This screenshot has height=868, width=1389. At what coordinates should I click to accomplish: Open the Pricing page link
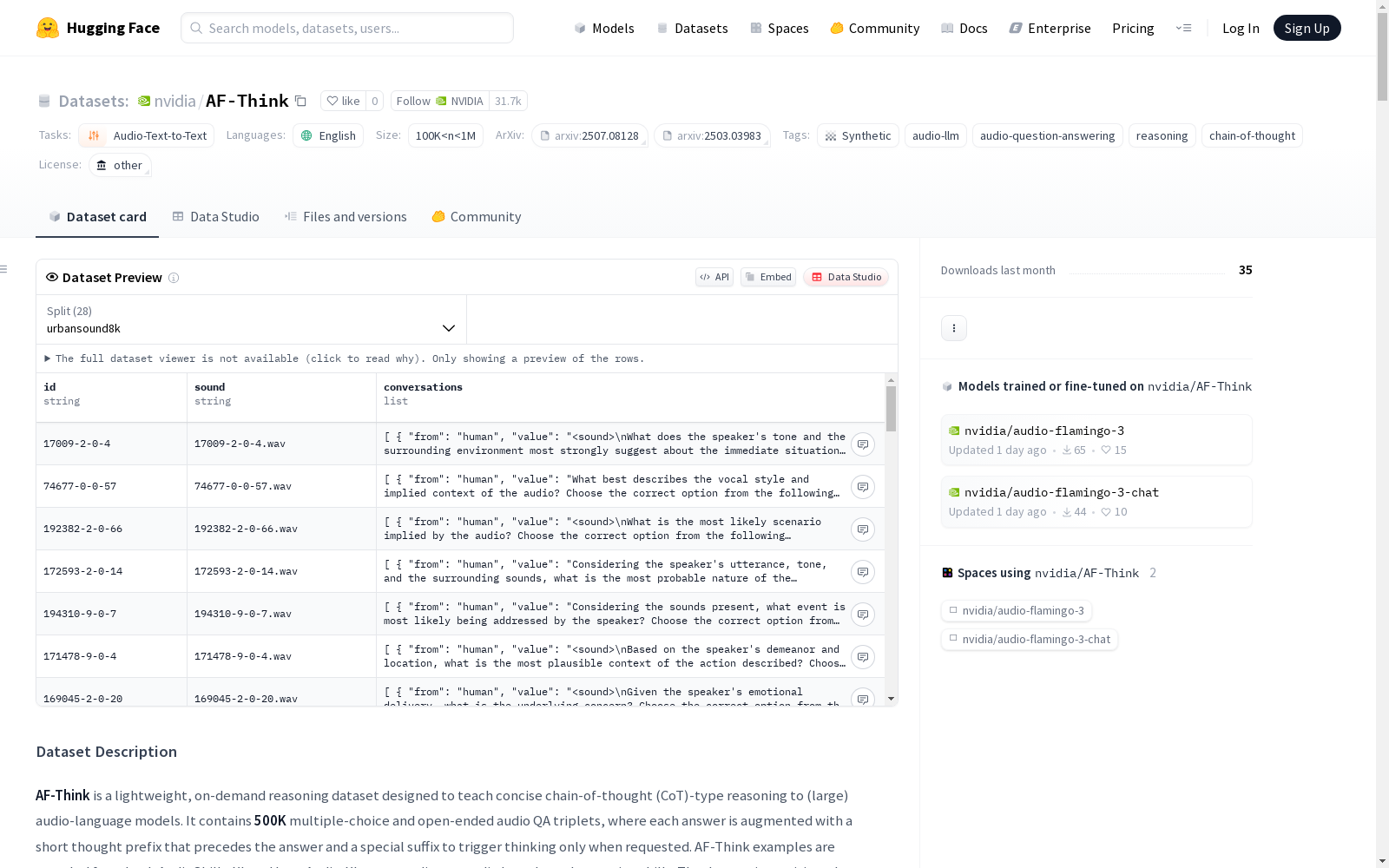(1133, 28)
